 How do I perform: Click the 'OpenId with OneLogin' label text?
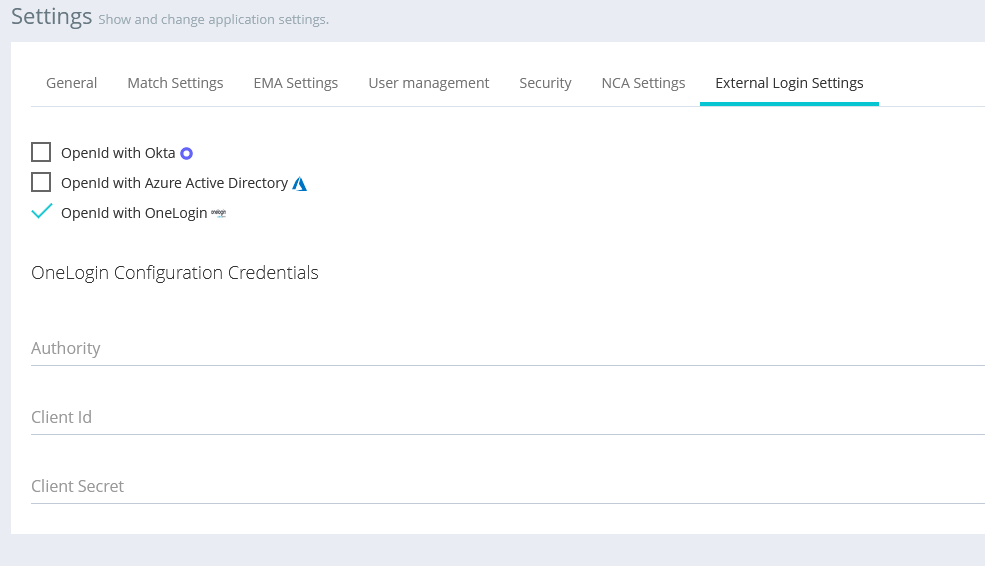134,213
